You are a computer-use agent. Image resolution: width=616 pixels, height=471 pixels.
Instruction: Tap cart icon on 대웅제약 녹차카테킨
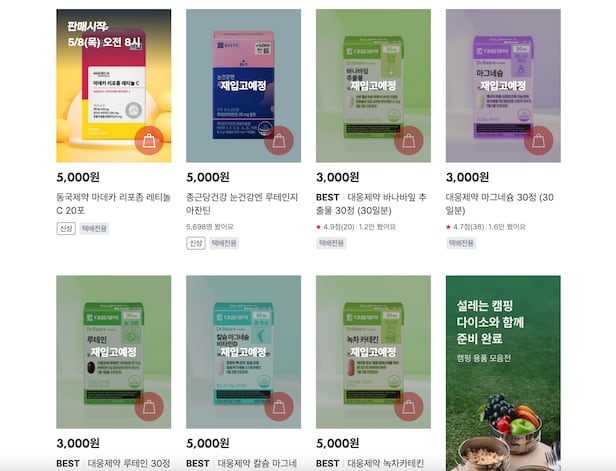(409, 406)
